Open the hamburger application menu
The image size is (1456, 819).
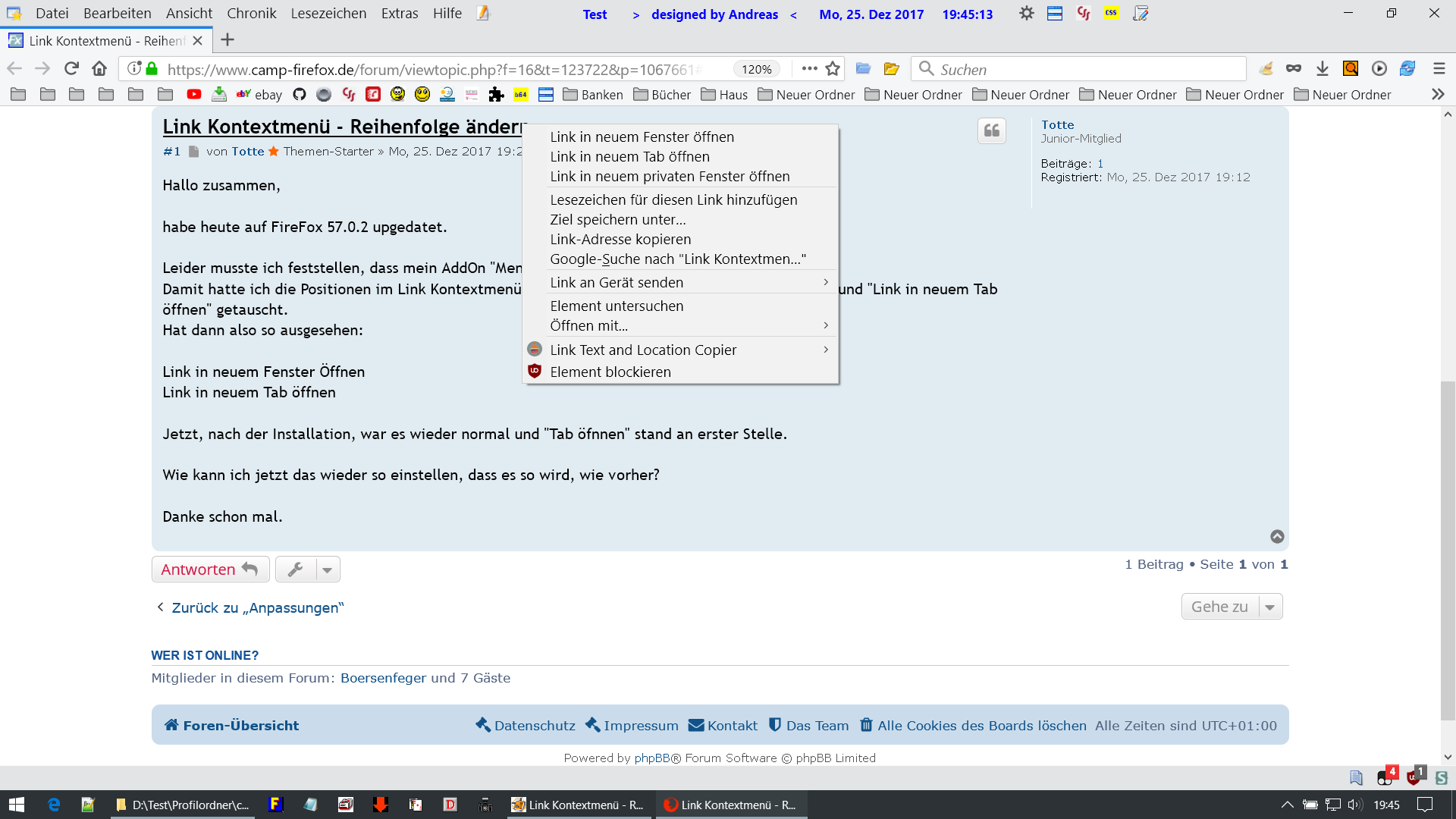(x=1439, y=69)
